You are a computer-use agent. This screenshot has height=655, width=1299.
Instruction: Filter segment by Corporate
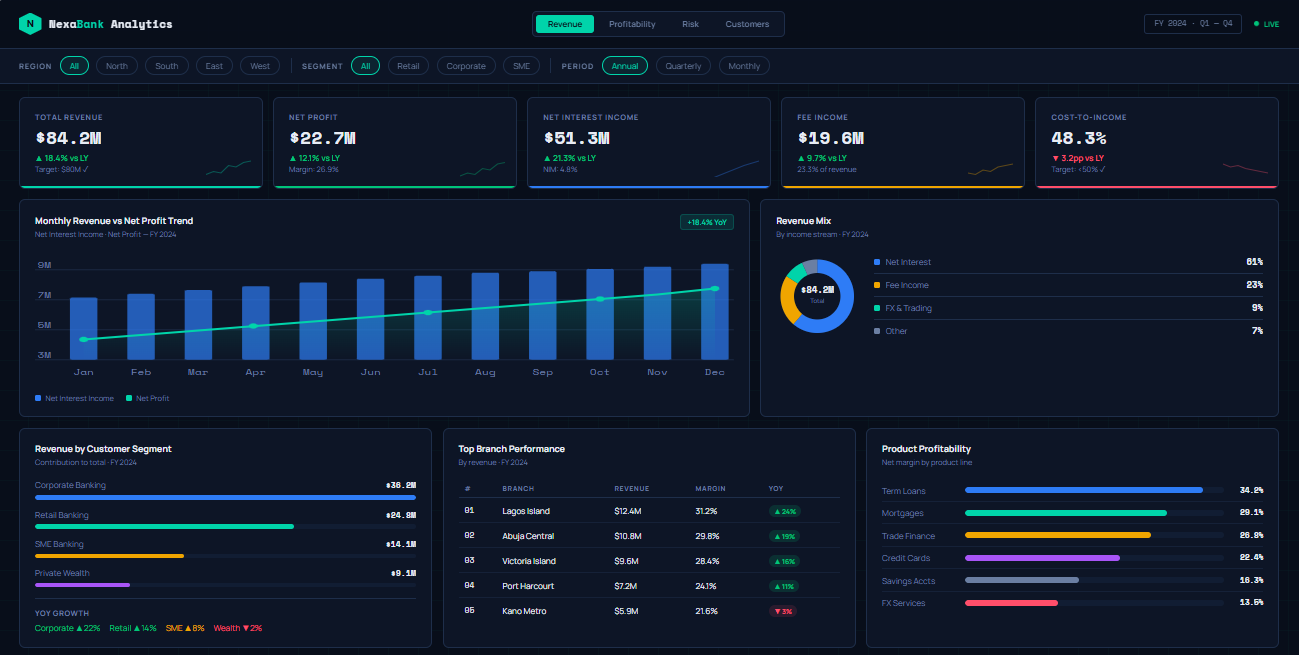pyautogui.click(x=466, y=66)
